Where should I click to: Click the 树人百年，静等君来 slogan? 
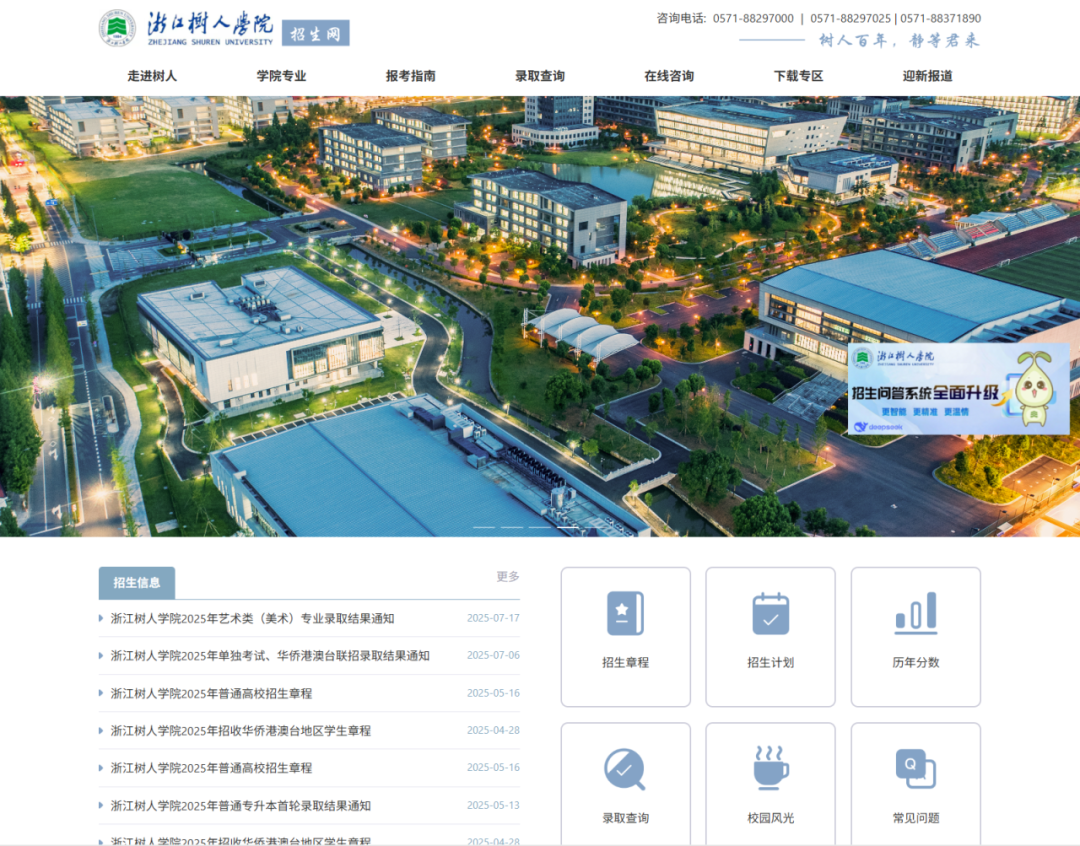point(899,41)
